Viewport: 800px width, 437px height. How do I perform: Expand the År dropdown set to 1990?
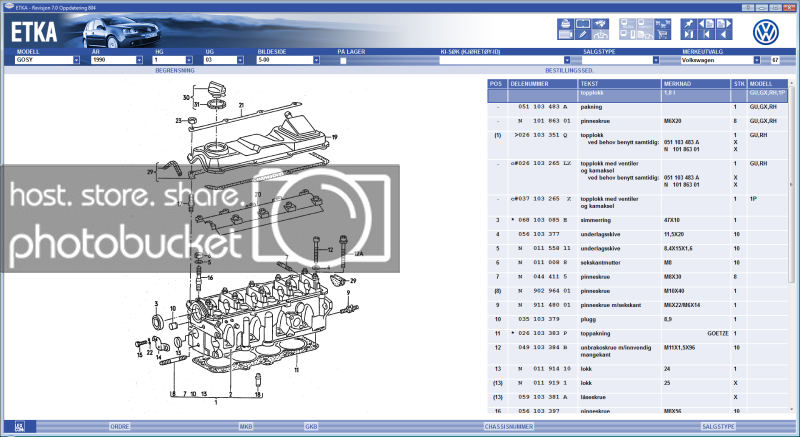pyautogui.click(x=139, y=60)
